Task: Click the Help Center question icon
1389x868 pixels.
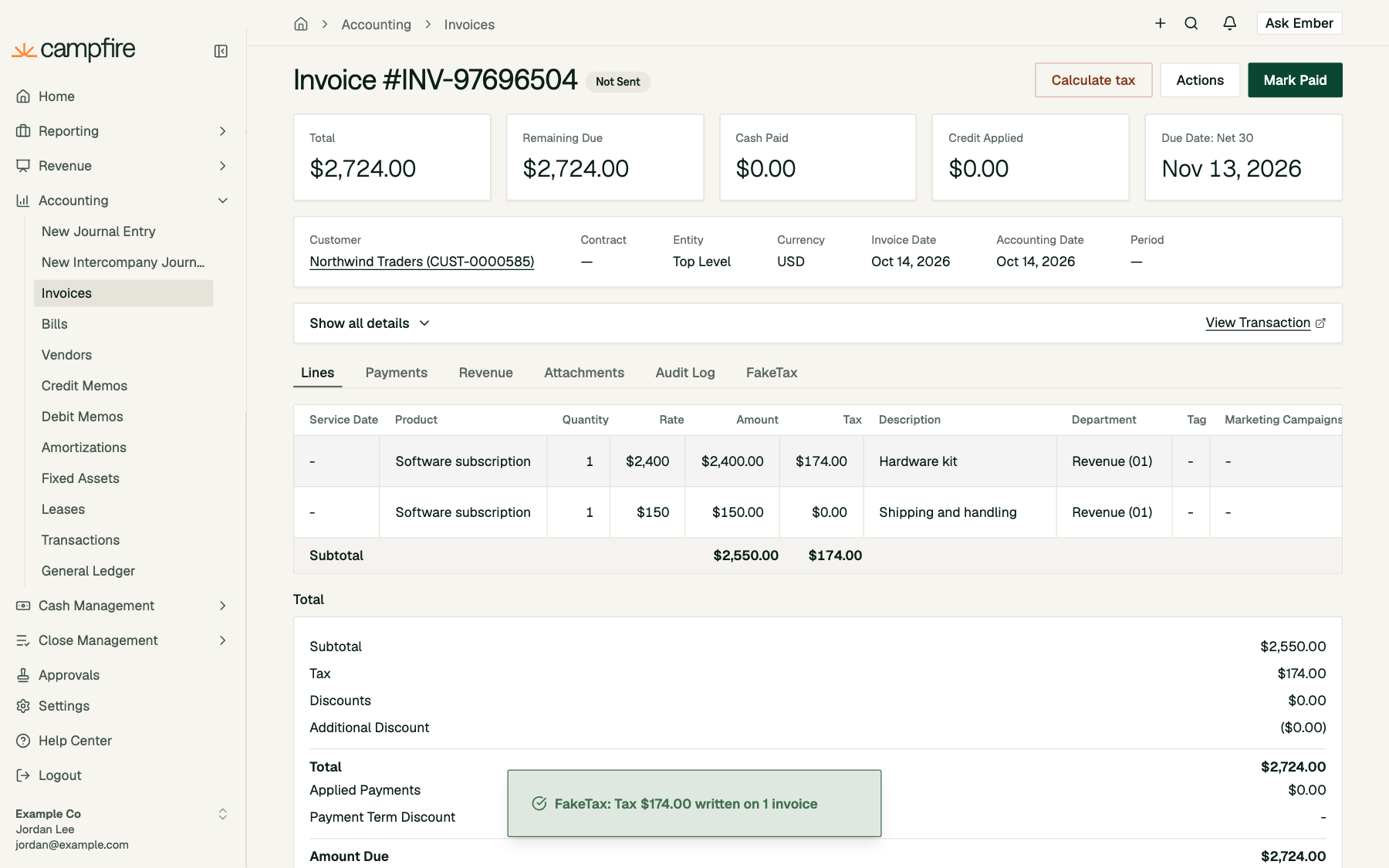Action: [23, 741]
